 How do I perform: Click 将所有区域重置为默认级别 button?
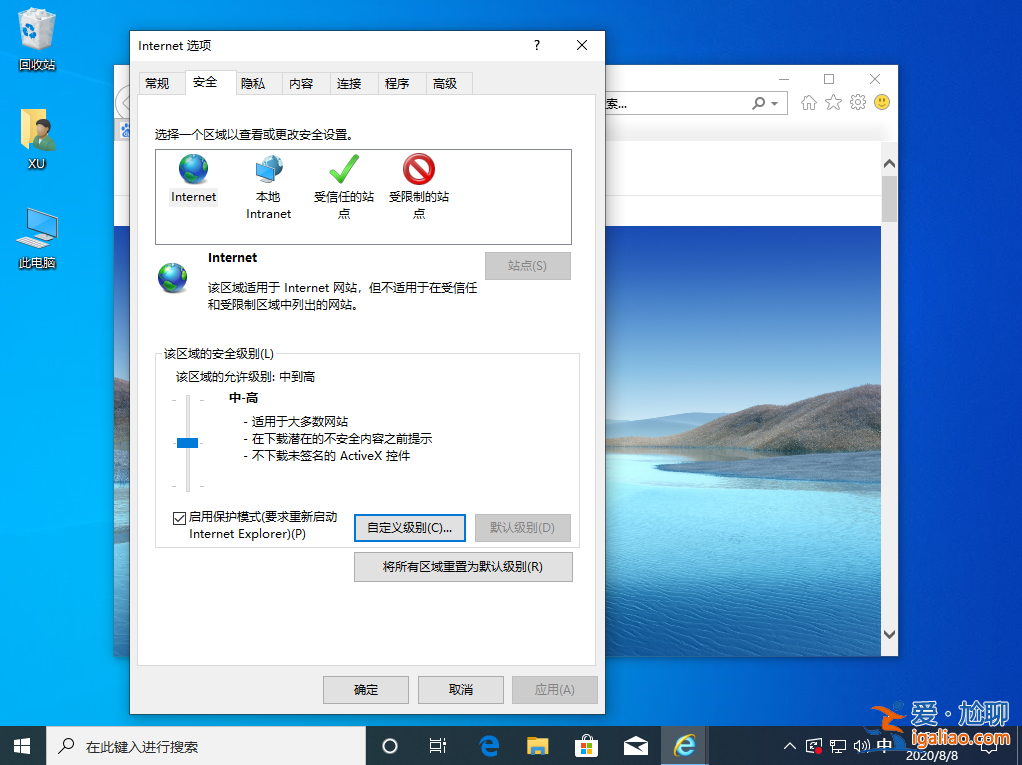[463, 566]
